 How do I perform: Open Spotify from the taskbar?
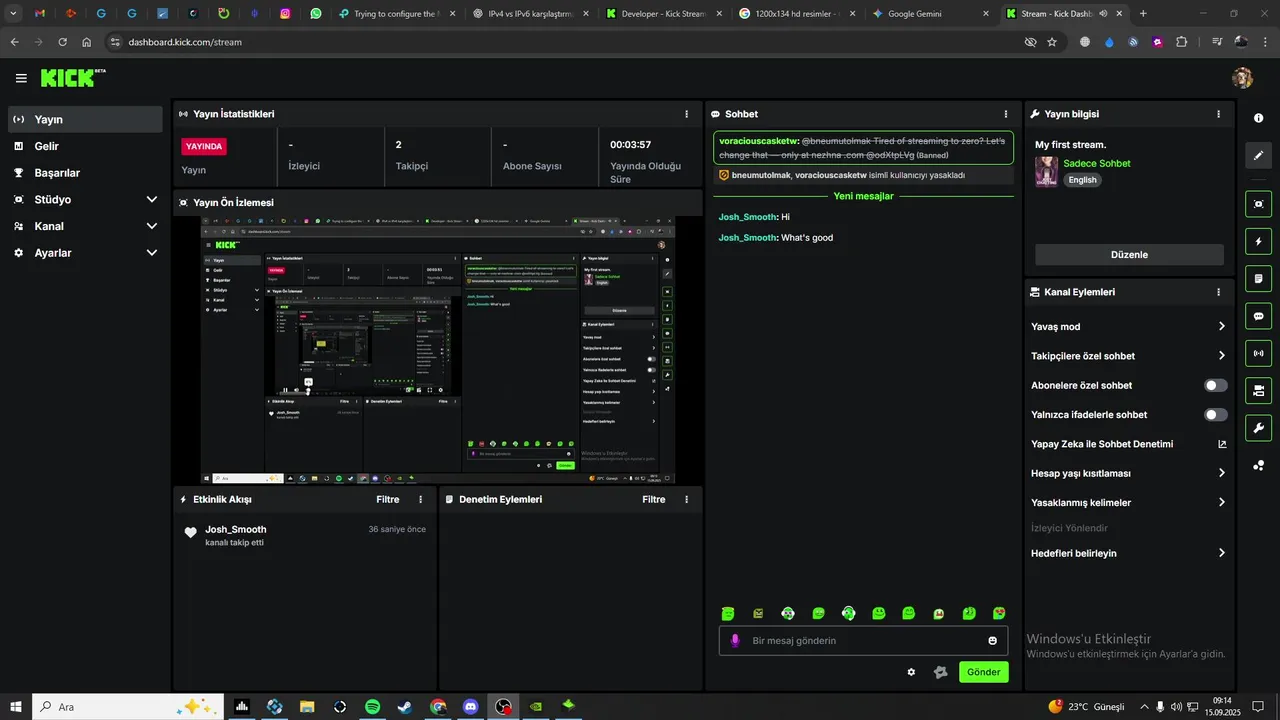coord(372,706)
